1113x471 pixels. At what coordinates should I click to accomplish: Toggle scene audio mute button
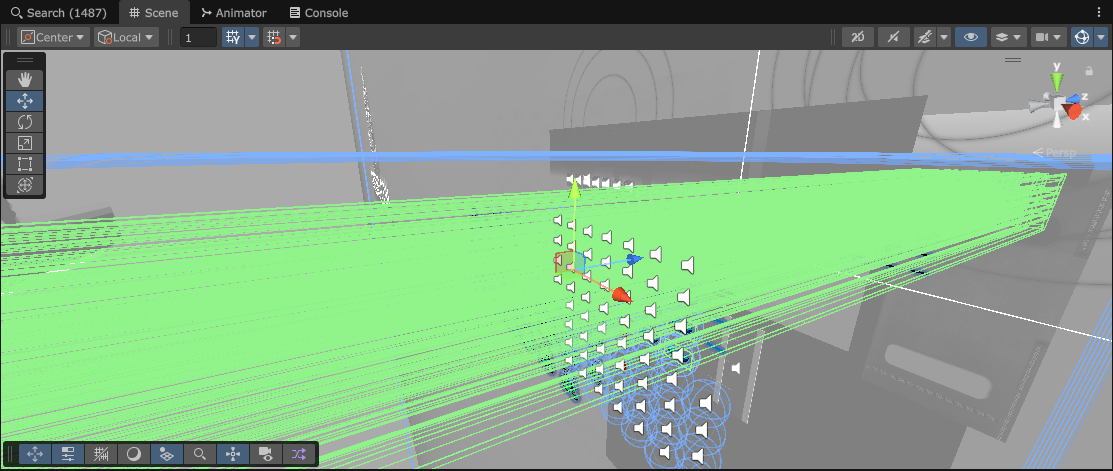click(894, 37)
